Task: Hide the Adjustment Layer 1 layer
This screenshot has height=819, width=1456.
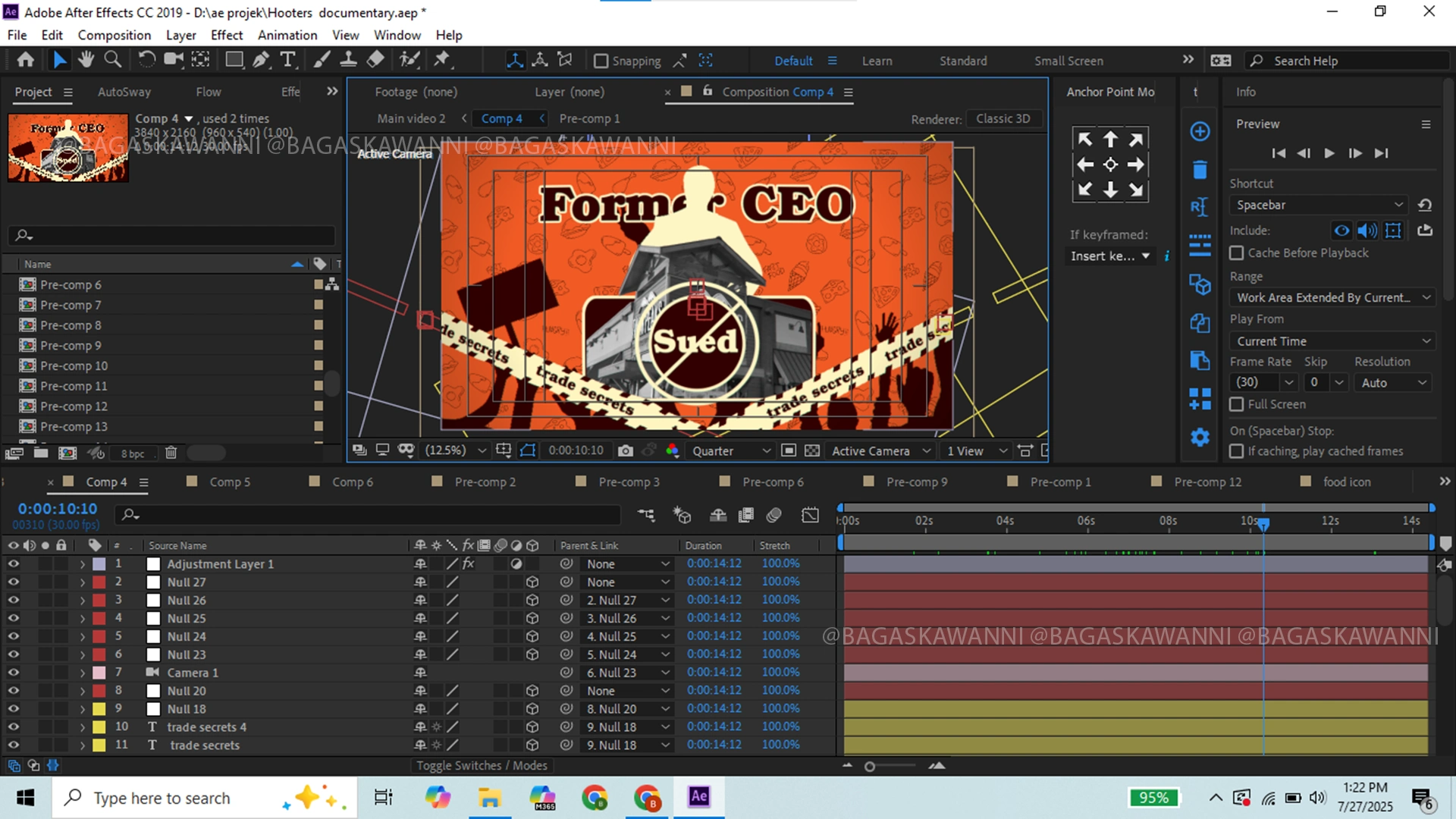Action: [x=13, y=563]
